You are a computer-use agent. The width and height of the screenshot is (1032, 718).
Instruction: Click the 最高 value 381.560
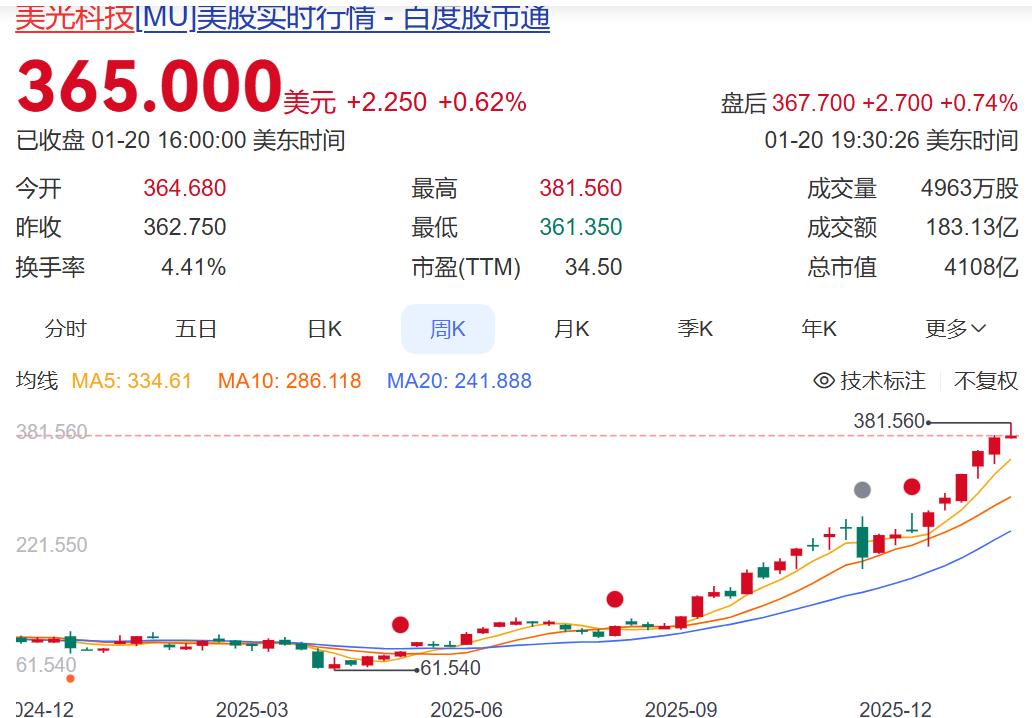point(580,188)
